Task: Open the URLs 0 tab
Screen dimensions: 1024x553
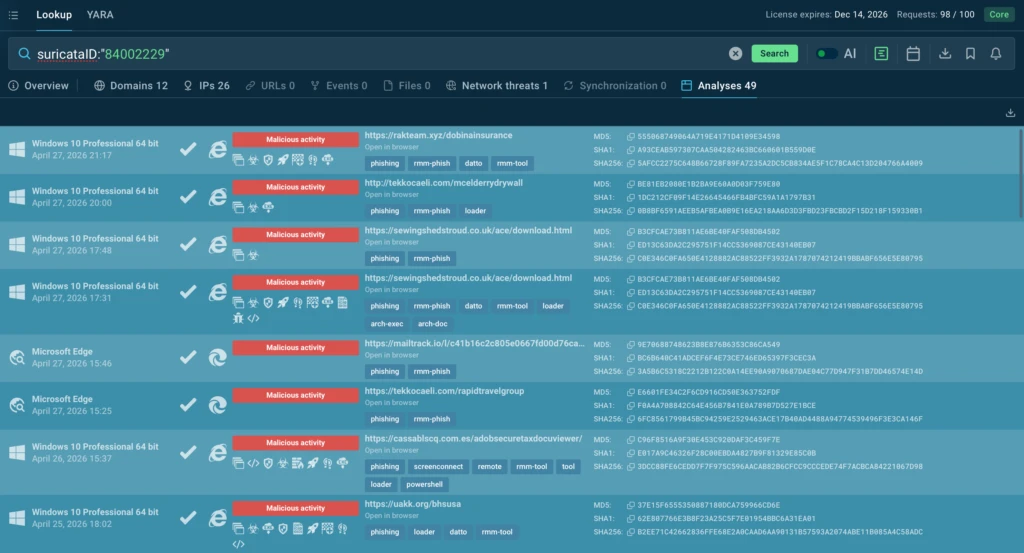Action: click(x=270, y=86)
